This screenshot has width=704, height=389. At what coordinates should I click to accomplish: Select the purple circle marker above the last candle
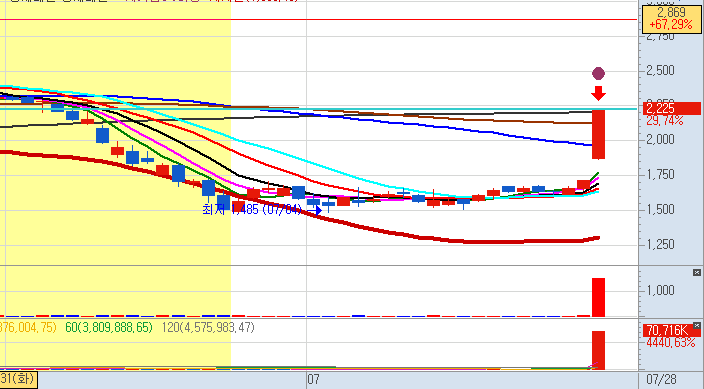(598, 73)
